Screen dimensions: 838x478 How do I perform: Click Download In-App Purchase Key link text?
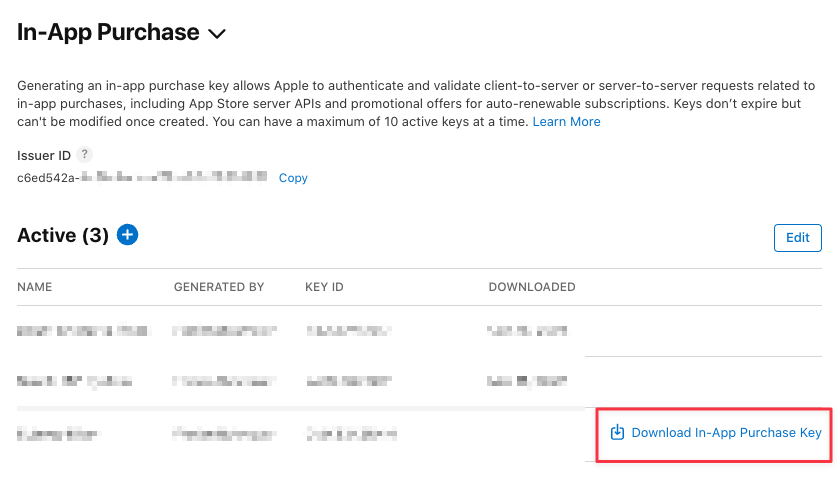pyautogui.click(x=726, y=433)
